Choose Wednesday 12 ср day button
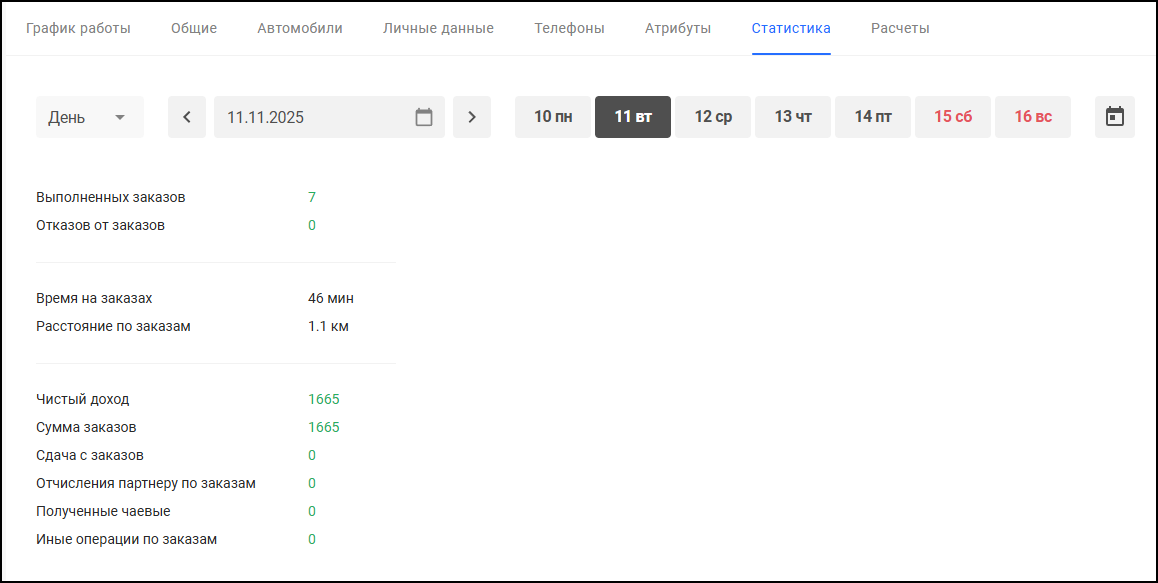 point(713,117)
